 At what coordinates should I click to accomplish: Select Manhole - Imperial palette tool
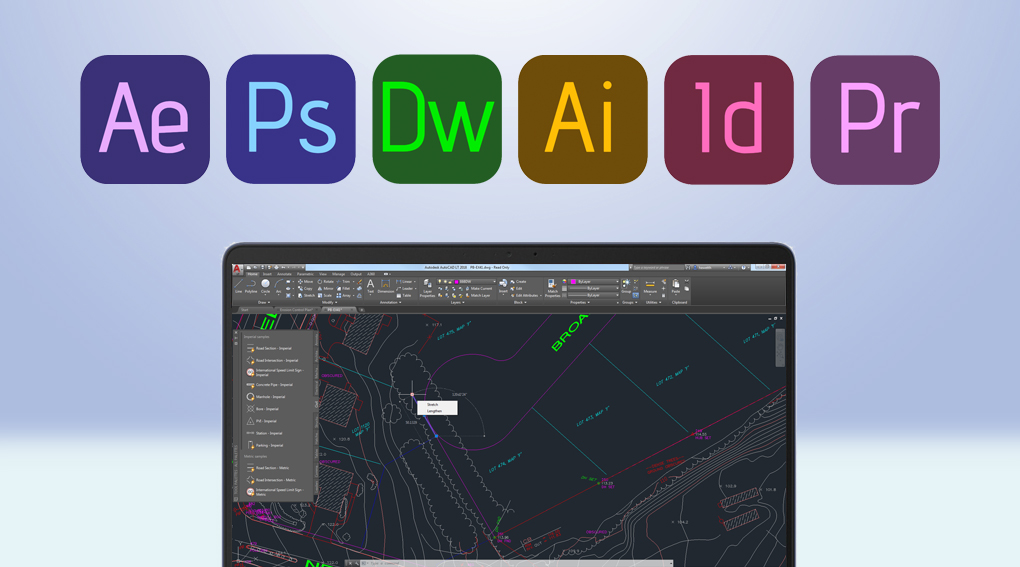point(270,397)
